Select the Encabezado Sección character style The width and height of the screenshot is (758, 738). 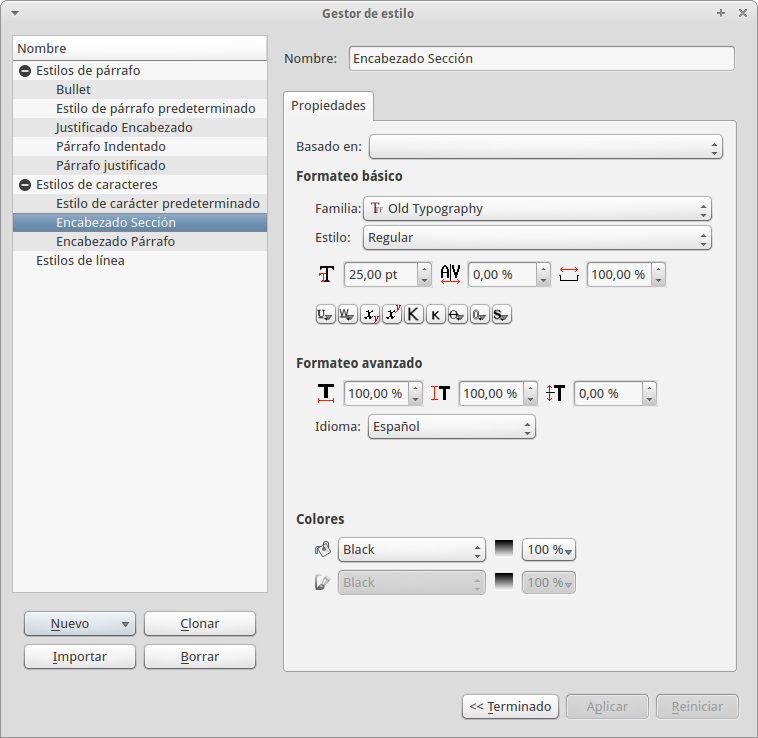click(140, 222)
